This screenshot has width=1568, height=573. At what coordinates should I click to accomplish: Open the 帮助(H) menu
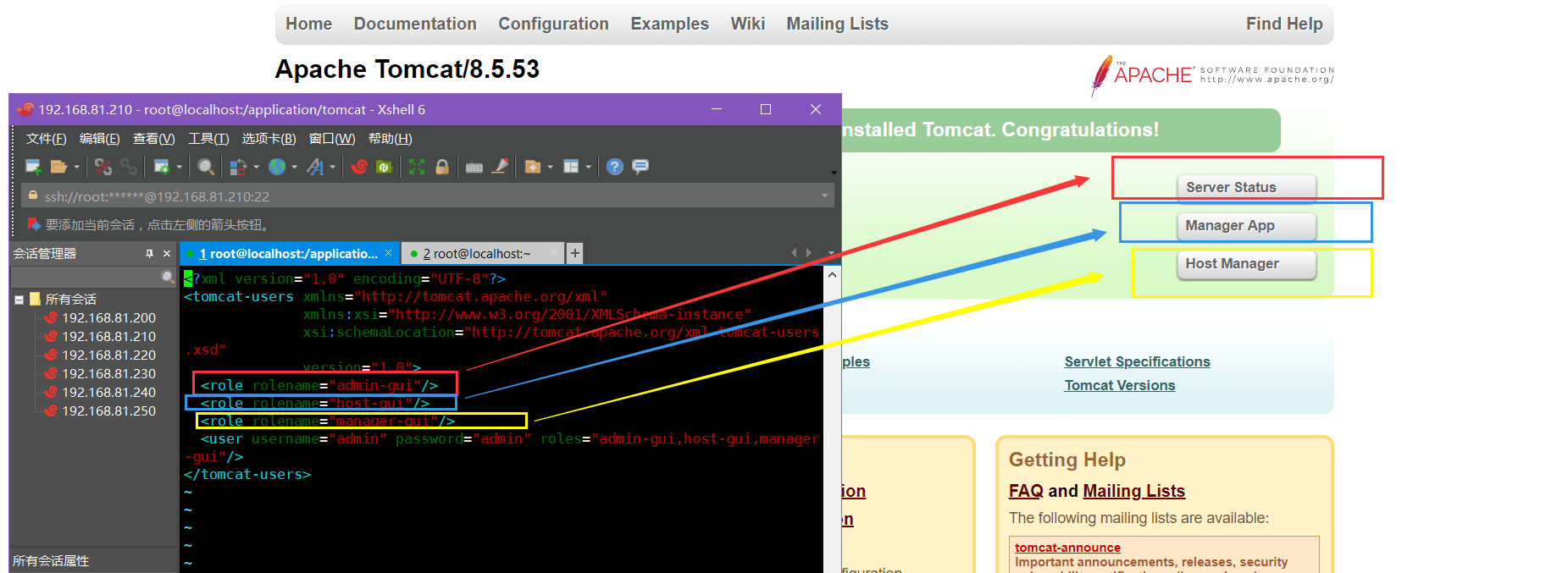[x=391, y=139]
